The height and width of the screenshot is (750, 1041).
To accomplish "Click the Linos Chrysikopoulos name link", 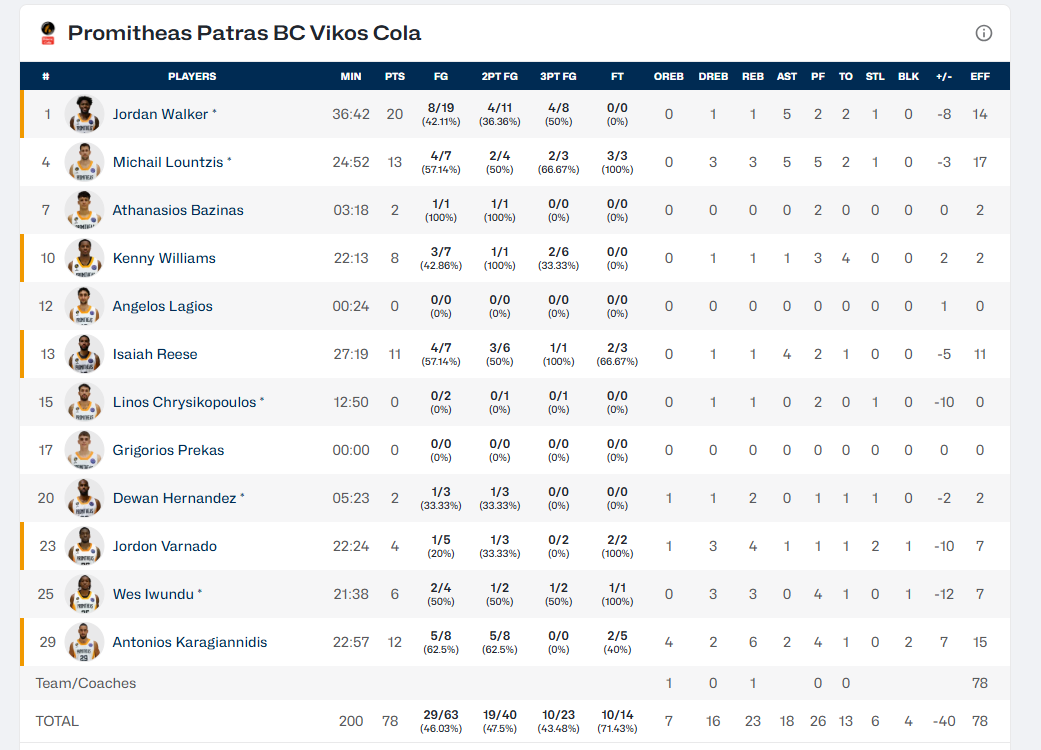I will tap(184, 402).
